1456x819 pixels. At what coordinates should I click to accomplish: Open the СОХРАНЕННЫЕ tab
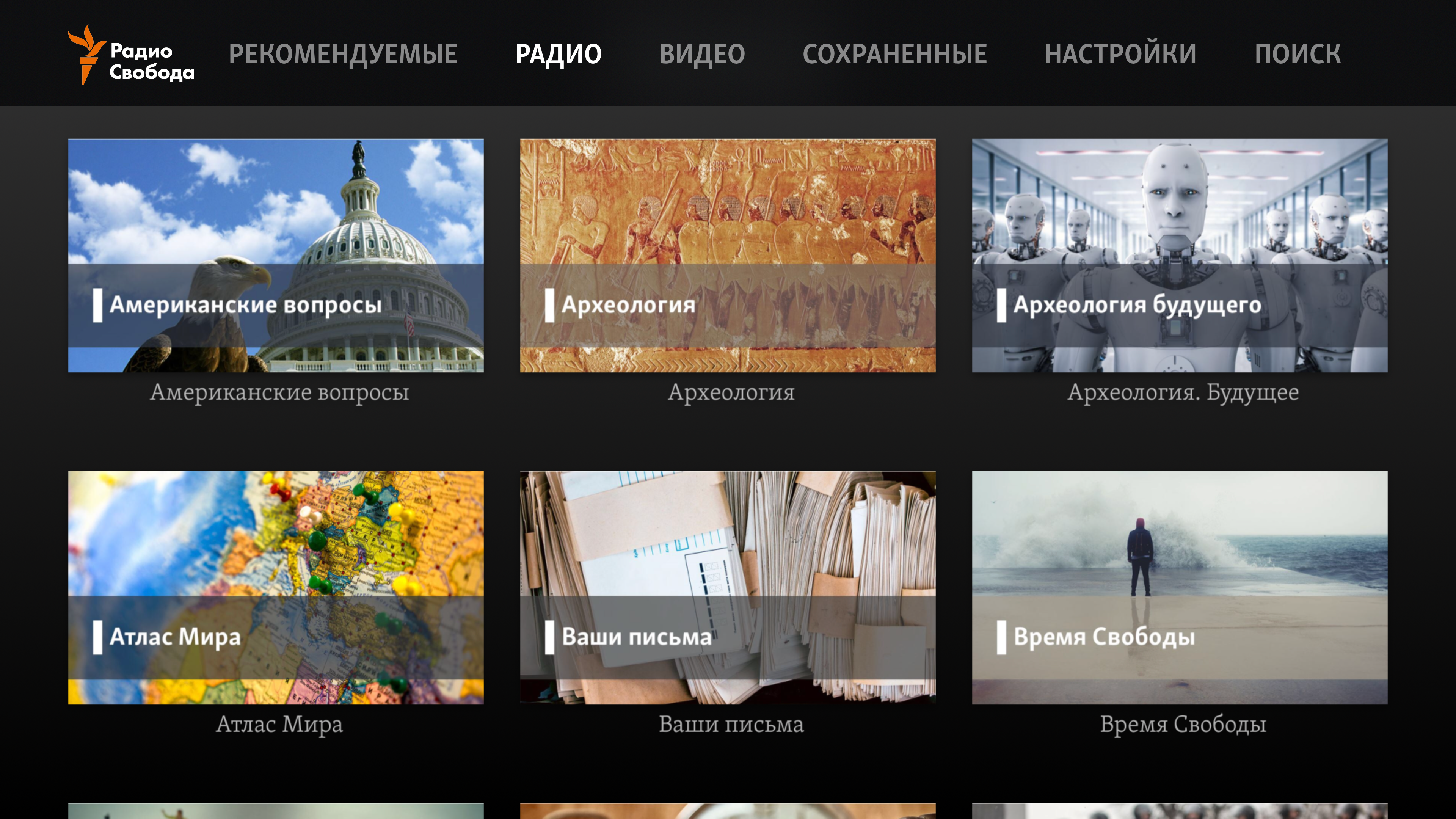point(895,54)
